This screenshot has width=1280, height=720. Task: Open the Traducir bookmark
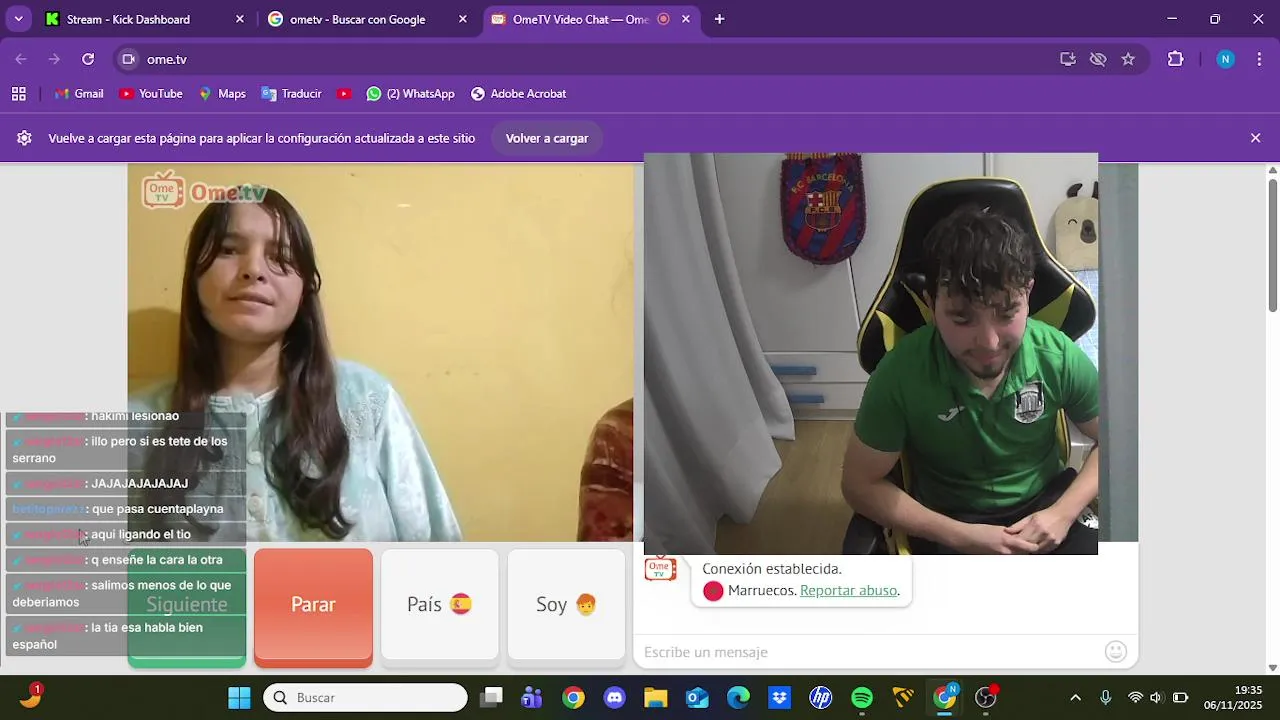tap(291, 93)
